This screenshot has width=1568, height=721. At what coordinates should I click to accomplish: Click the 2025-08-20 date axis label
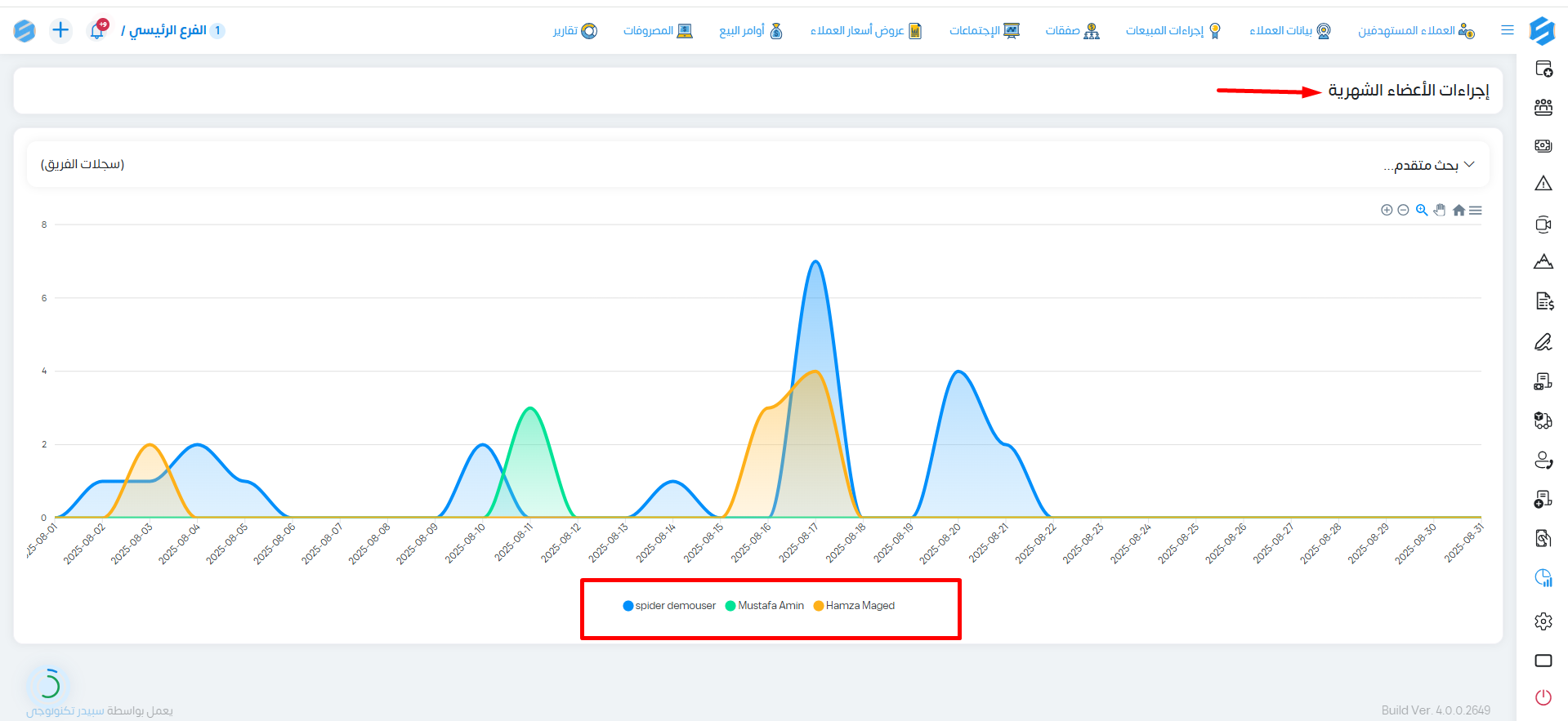point(940,543)
